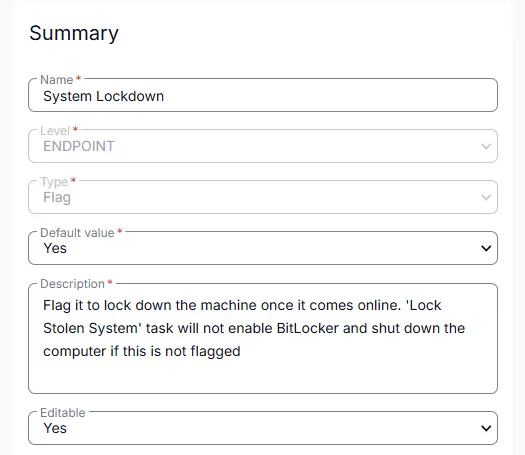Click the Level field chevron arrow

486,146
